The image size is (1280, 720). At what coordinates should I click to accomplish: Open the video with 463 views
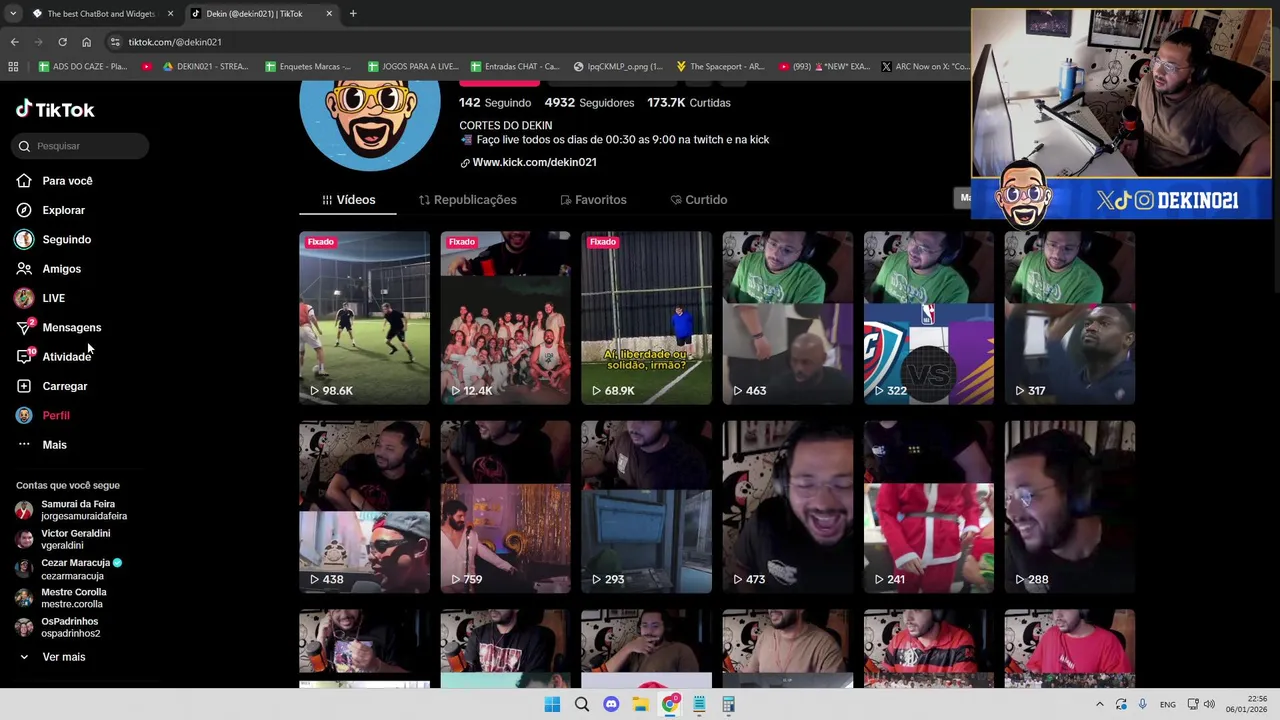point(787,318)
